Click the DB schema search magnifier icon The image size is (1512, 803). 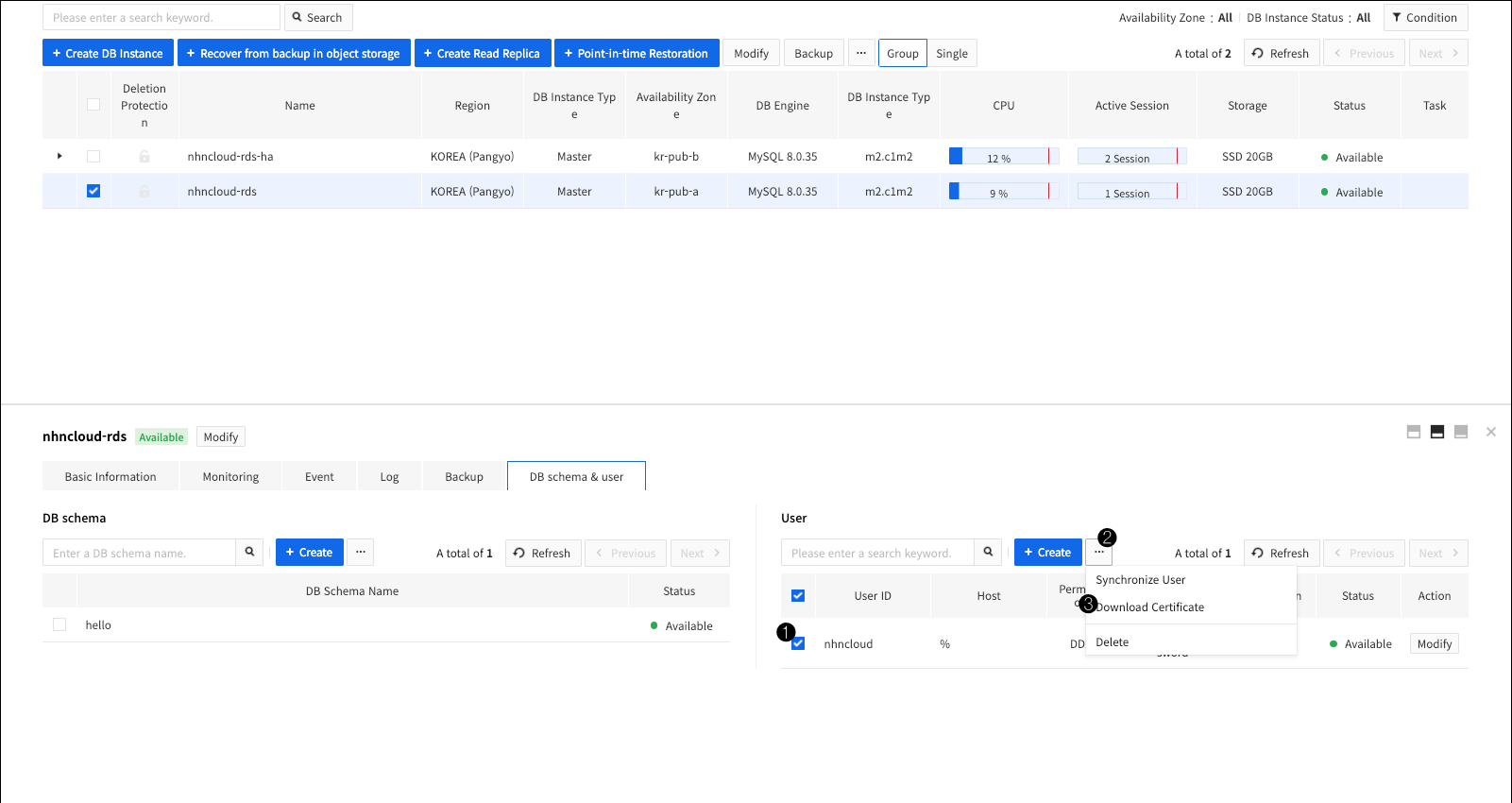[x=250, y=553]
